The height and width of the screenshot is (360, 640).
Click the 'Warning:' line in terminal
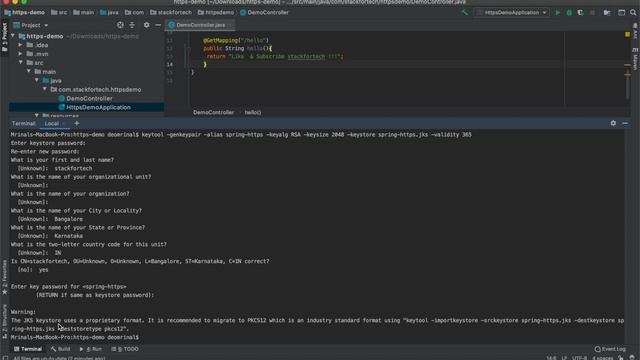(x=23, y=312)
